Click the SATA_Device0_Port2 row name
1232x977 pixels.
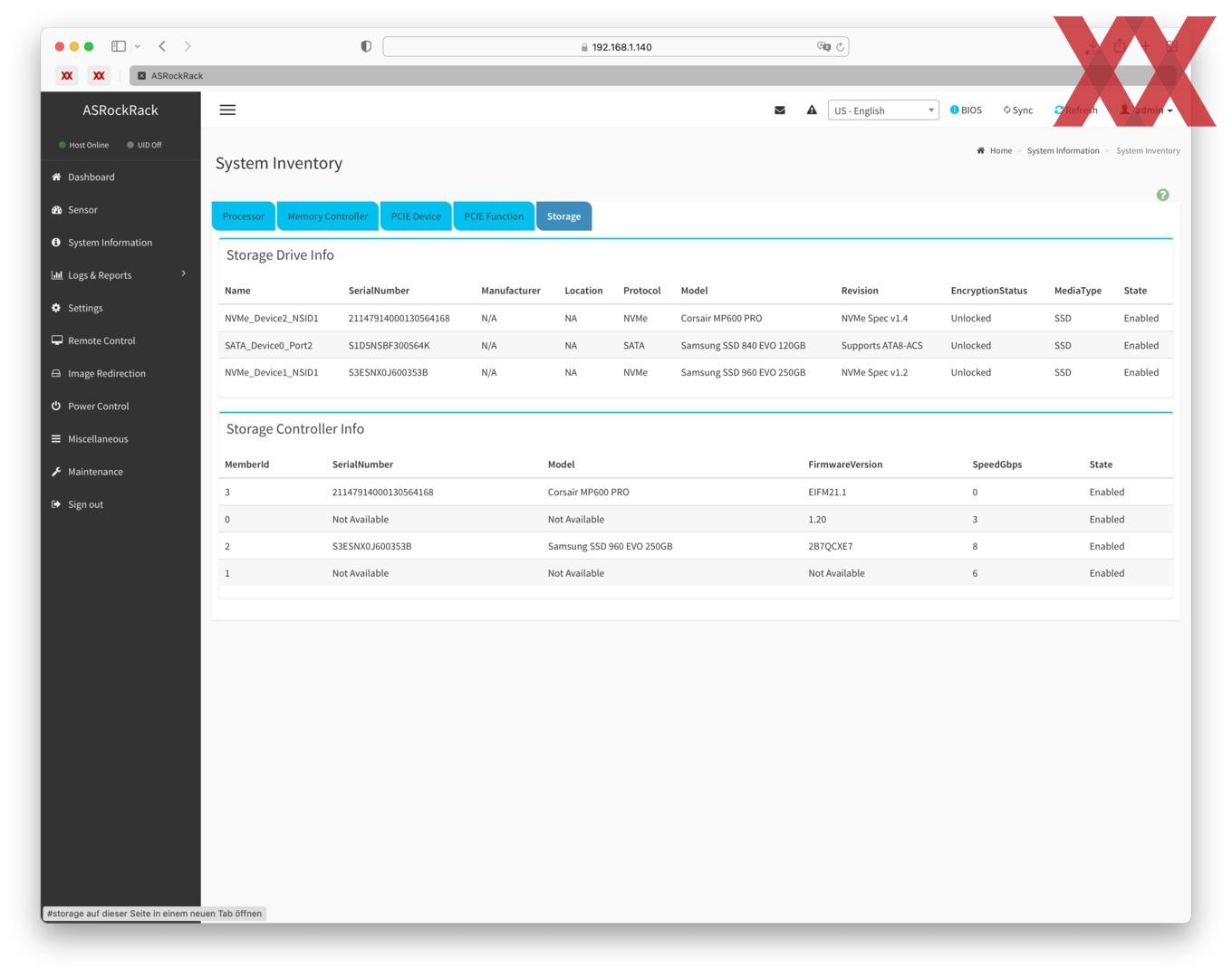[268, 346]
